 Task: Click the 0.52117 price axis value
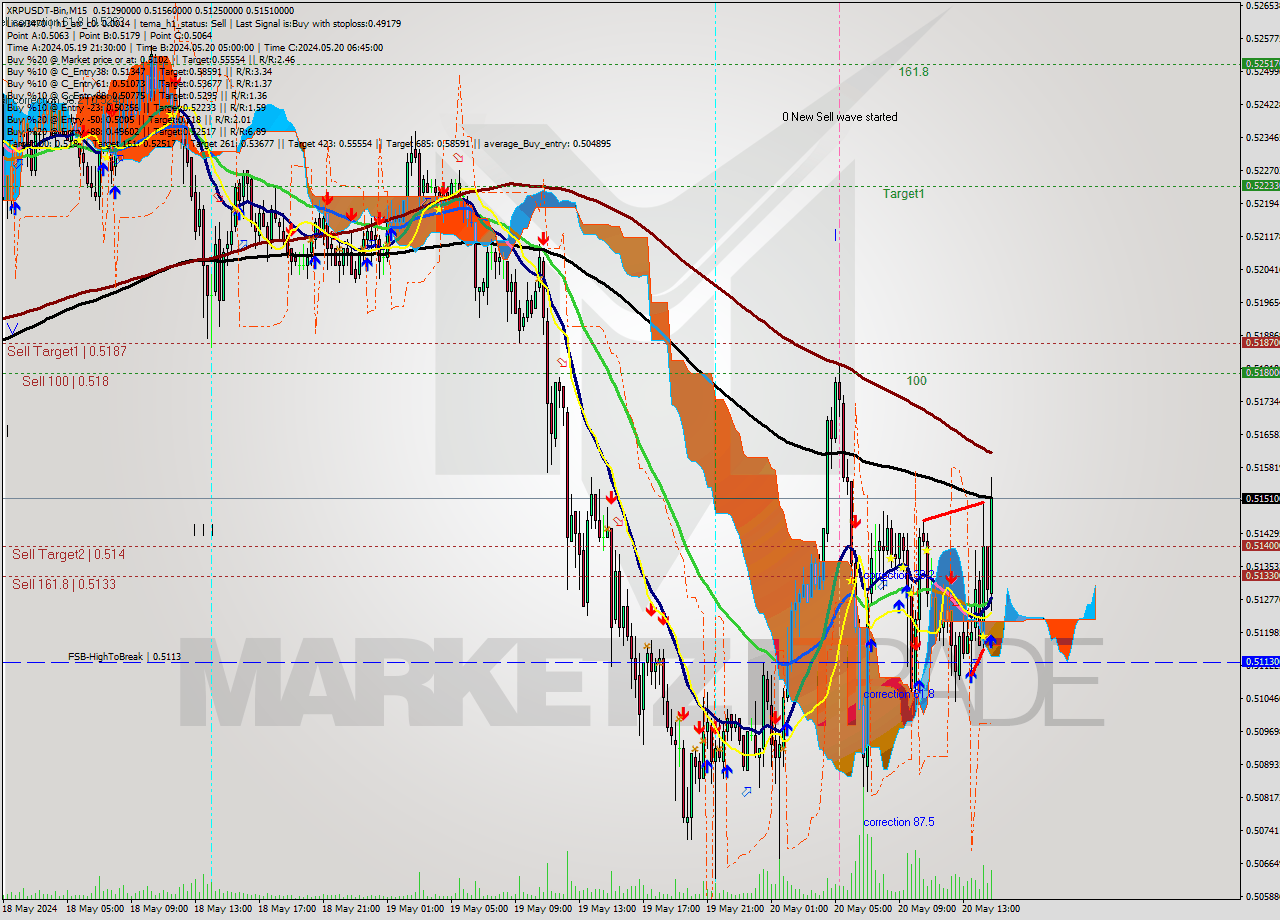tap(1262, 236)
